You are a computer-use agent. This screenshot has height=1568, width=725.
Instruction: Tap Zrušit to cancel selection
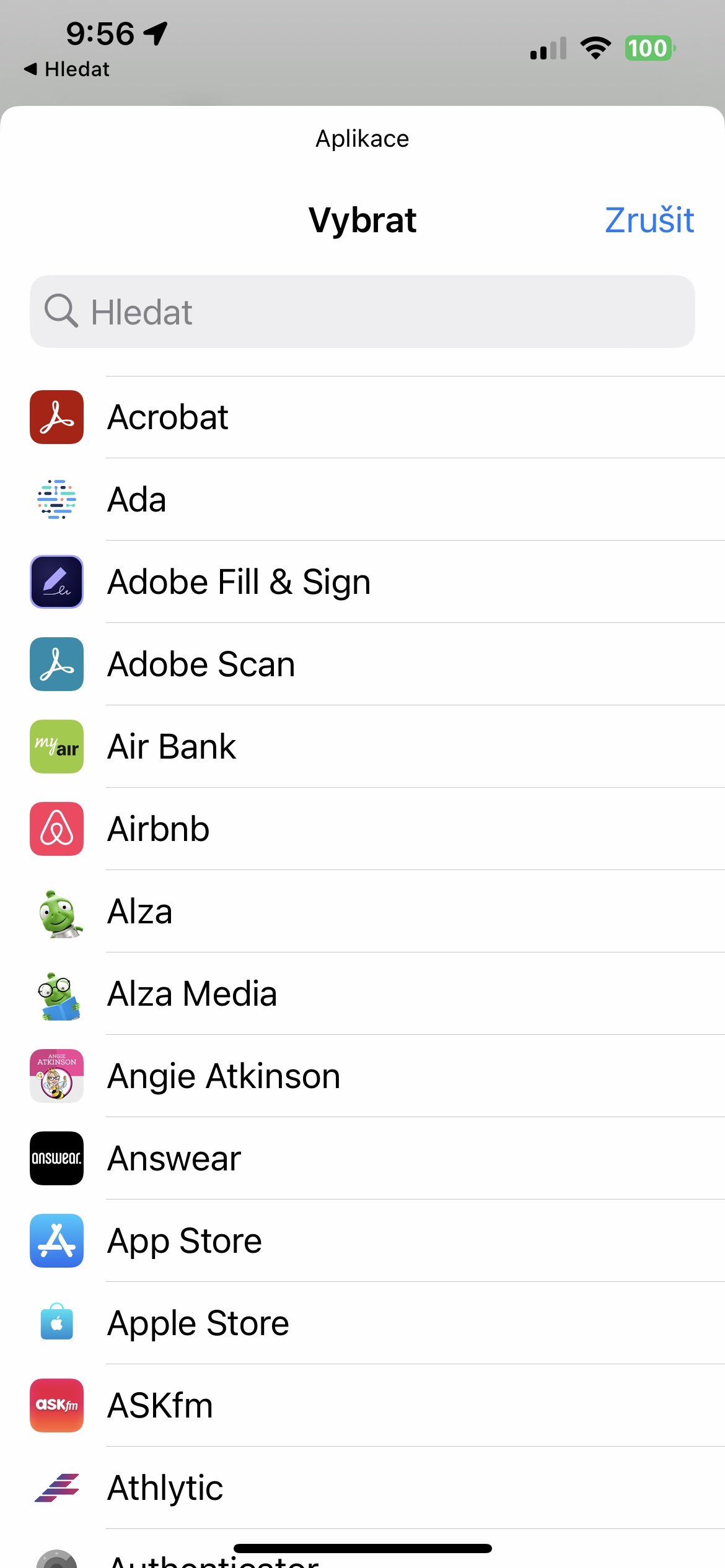click(x=649, y=220)
